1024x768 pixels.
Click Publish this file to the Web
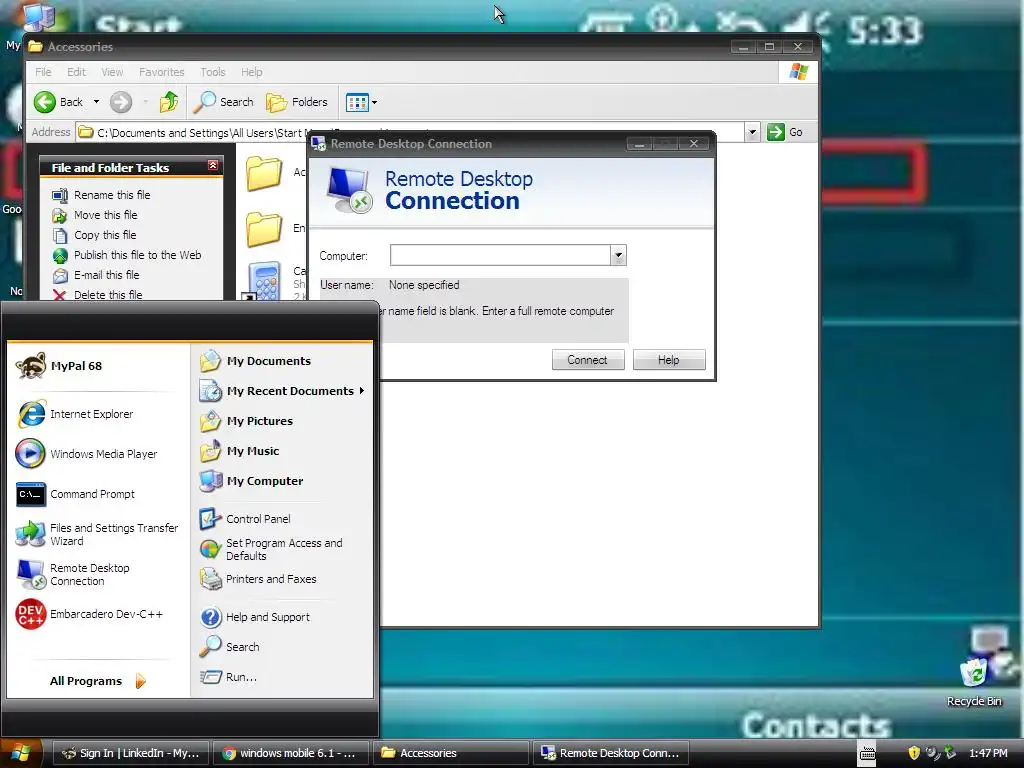click(127, 255)
